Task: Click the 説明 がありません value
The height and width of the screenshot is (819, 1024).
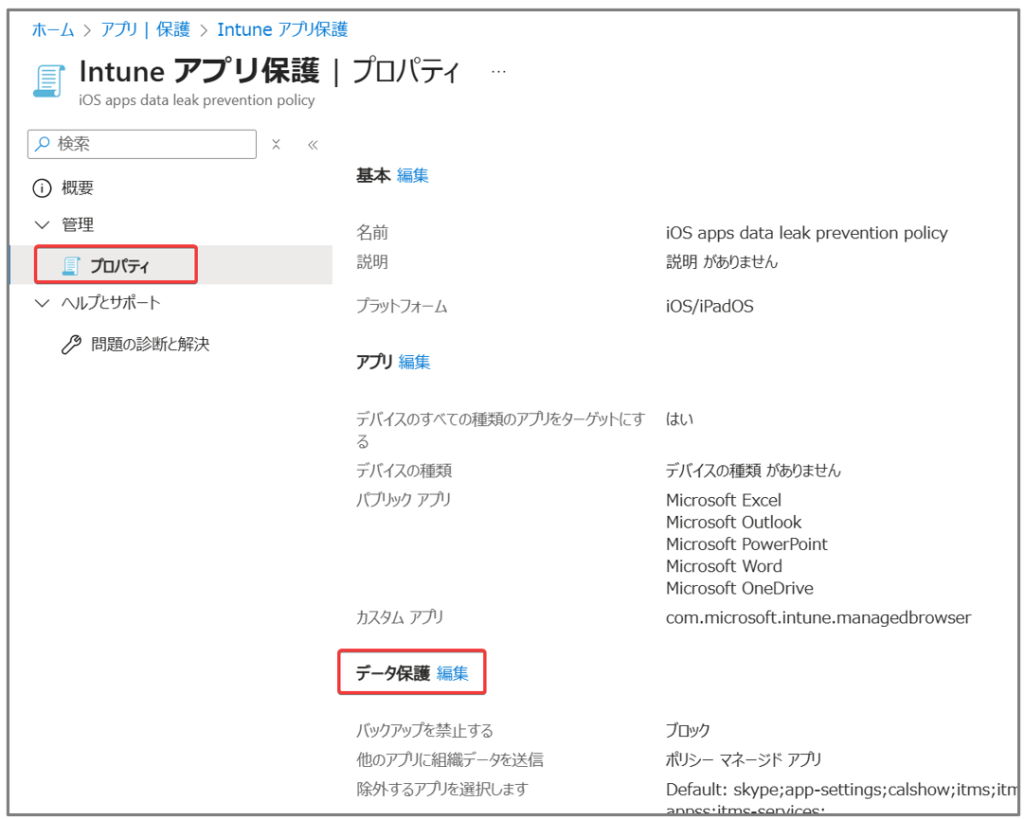Action: point(722,262)
